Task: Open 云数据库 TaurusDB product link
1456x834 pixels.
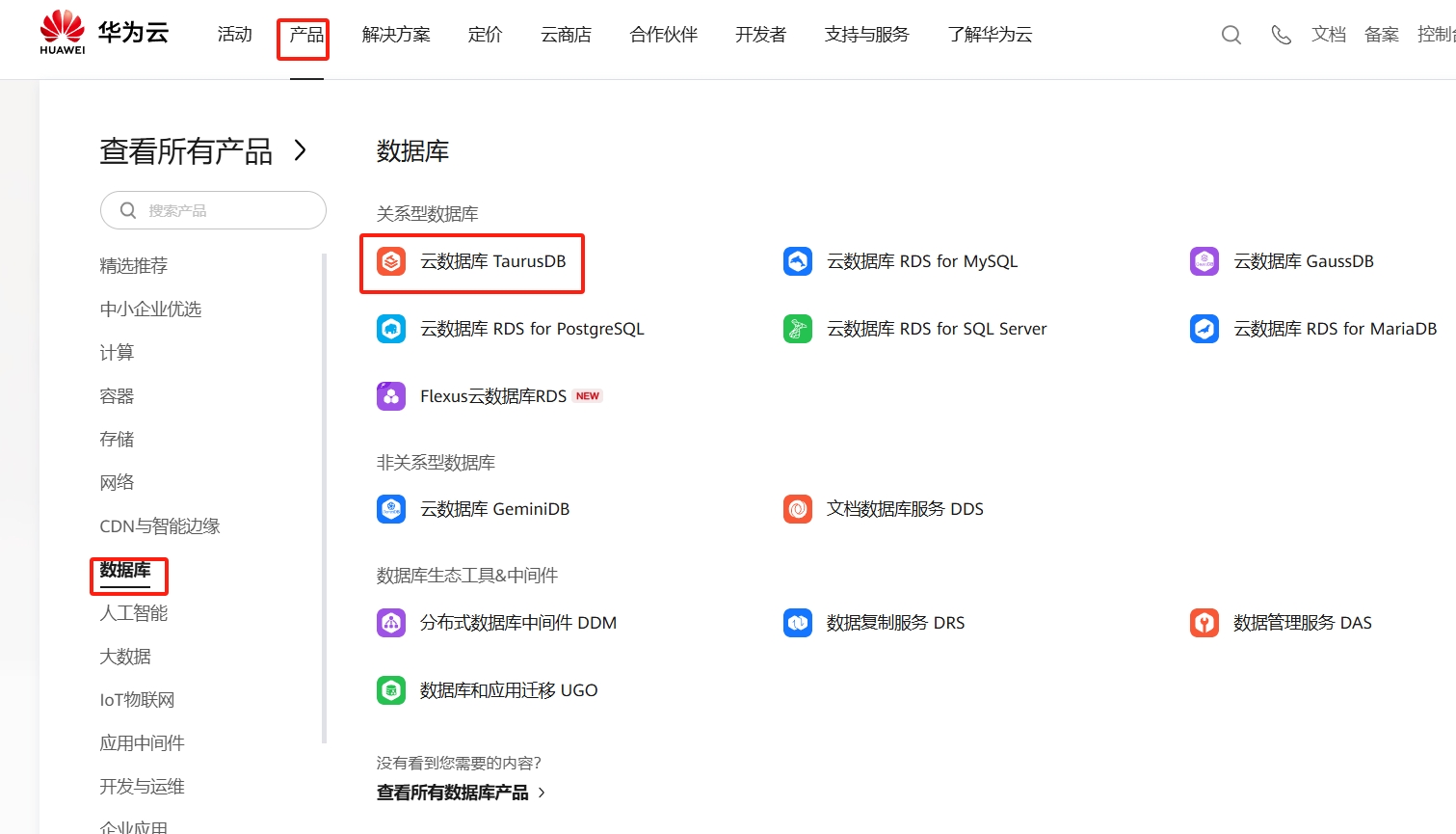Action: 493,261
